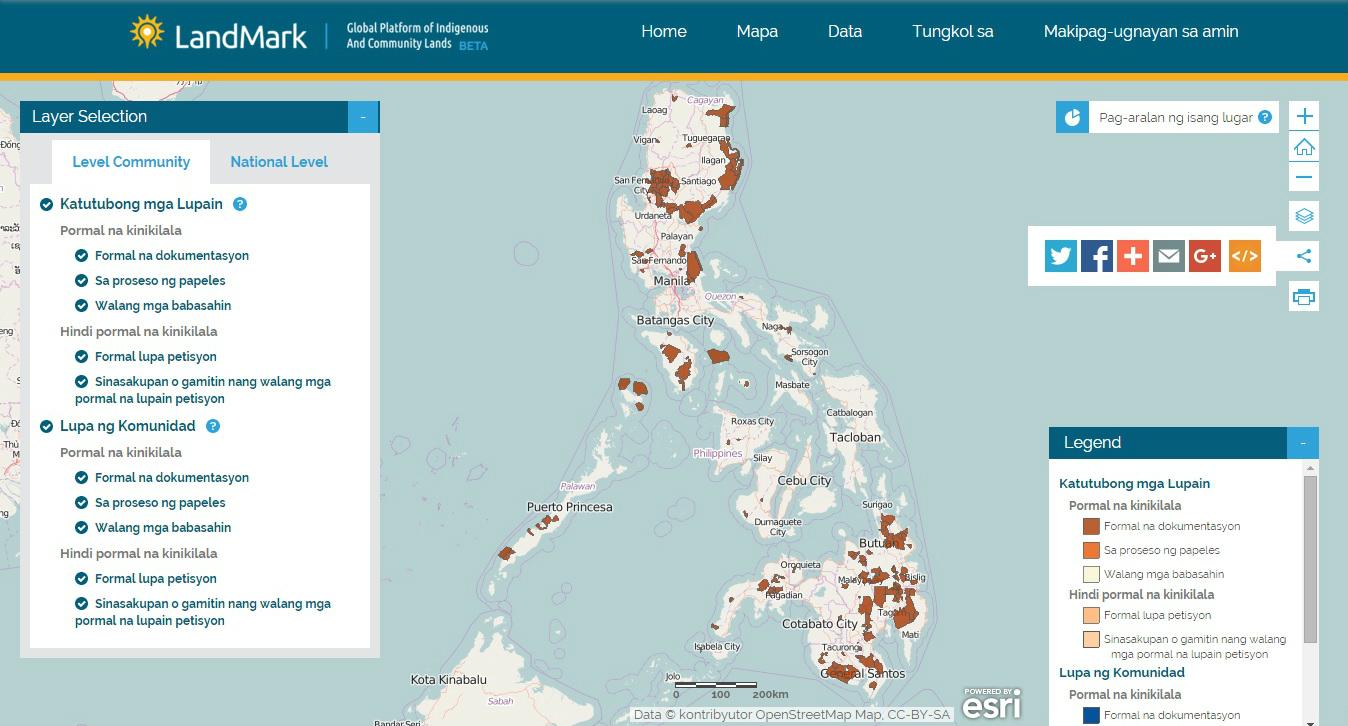
Task: Open the Pag-aralan ng isang lugar pie chart icon
Action: [x=1071, y=116]
